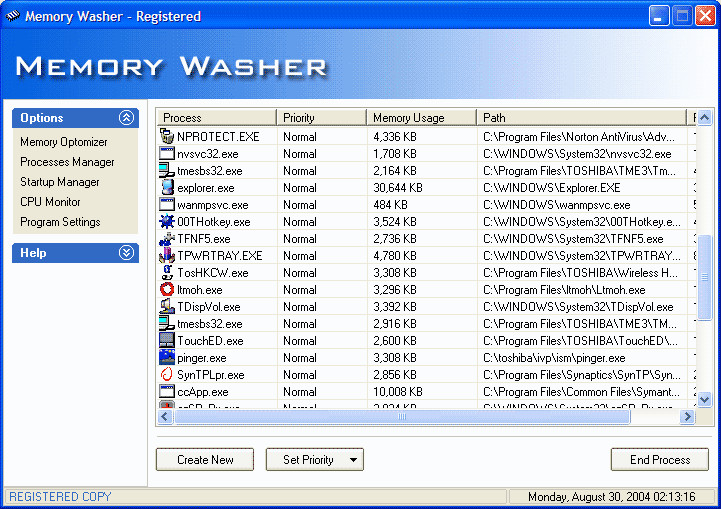The height and width of the screenshot is (509, 721).
Task: Open Memory Optomizer section
Action: coord(63,142)
